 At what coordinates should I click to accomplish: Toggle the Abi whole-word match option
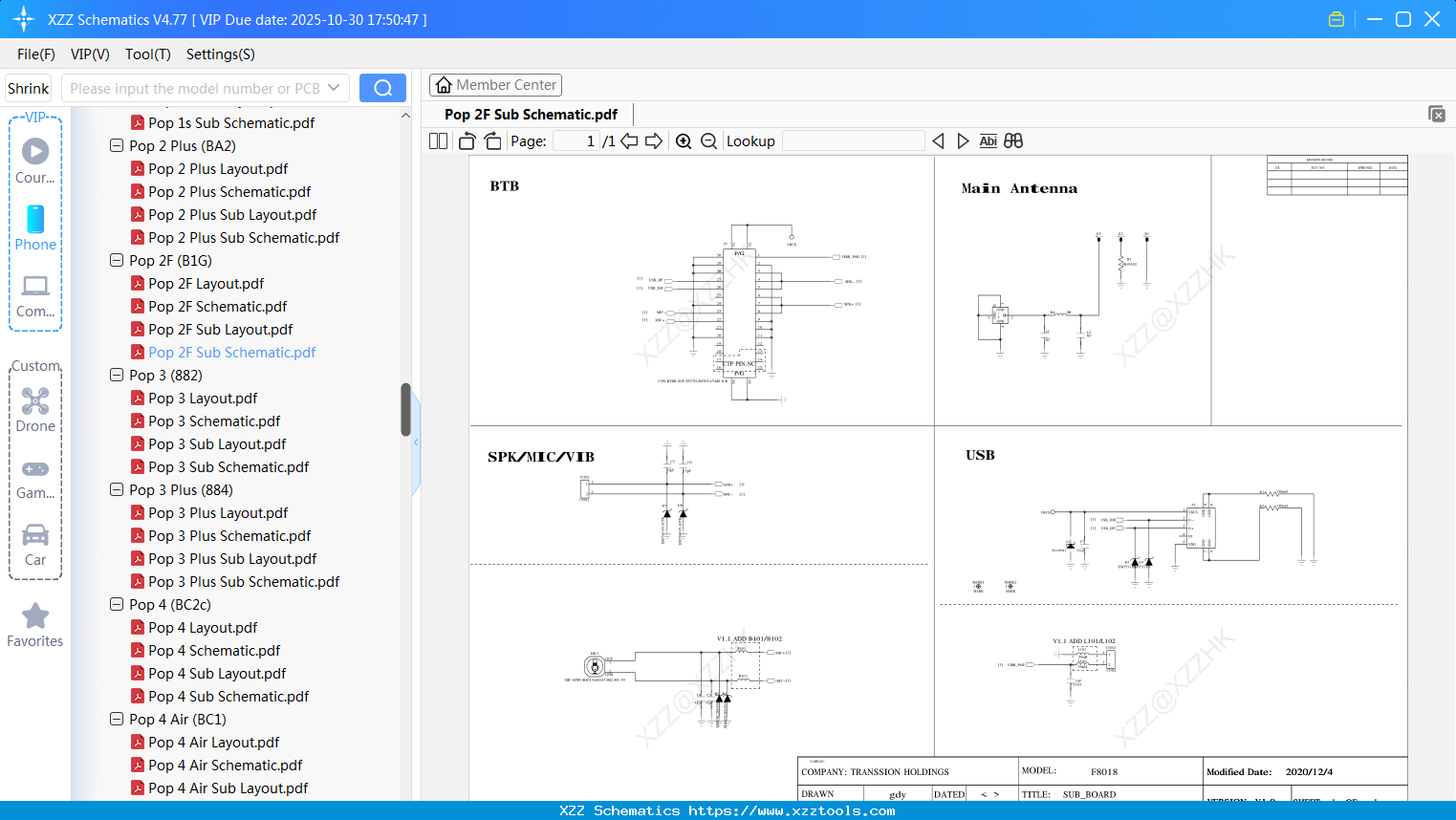tap(988, 140)
